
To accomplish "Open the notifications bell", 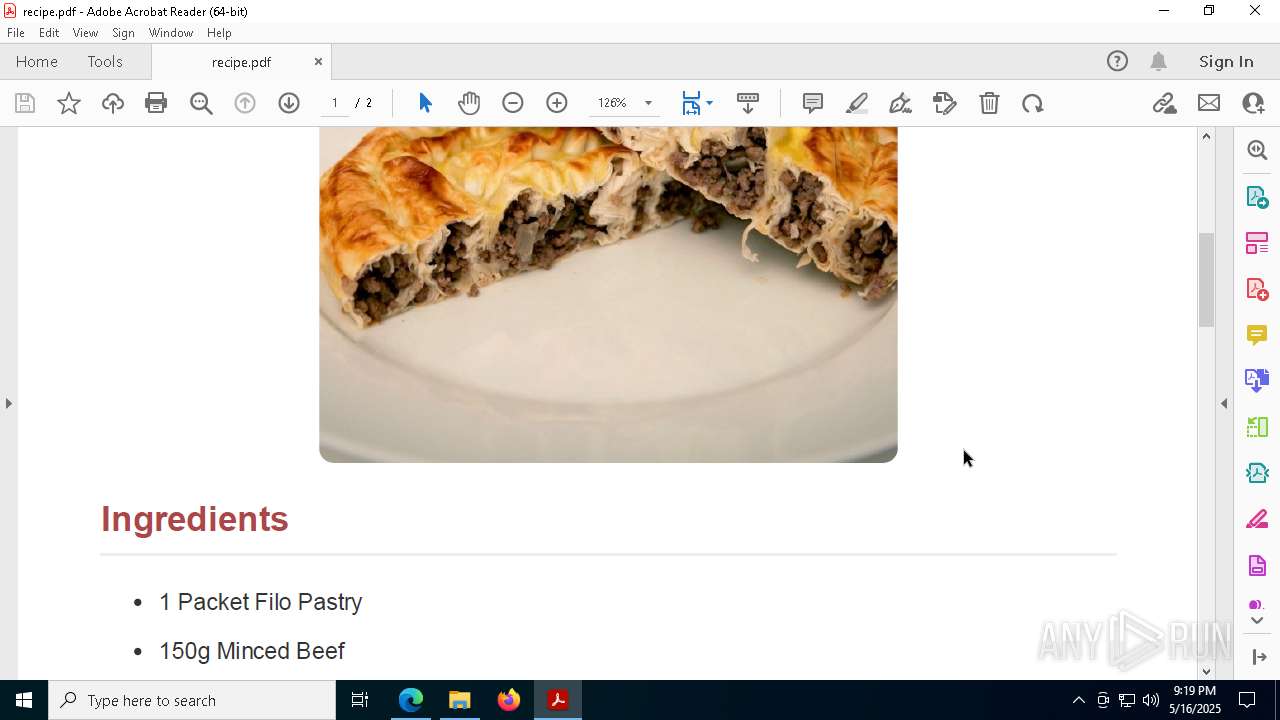I will click(1159, 61).
